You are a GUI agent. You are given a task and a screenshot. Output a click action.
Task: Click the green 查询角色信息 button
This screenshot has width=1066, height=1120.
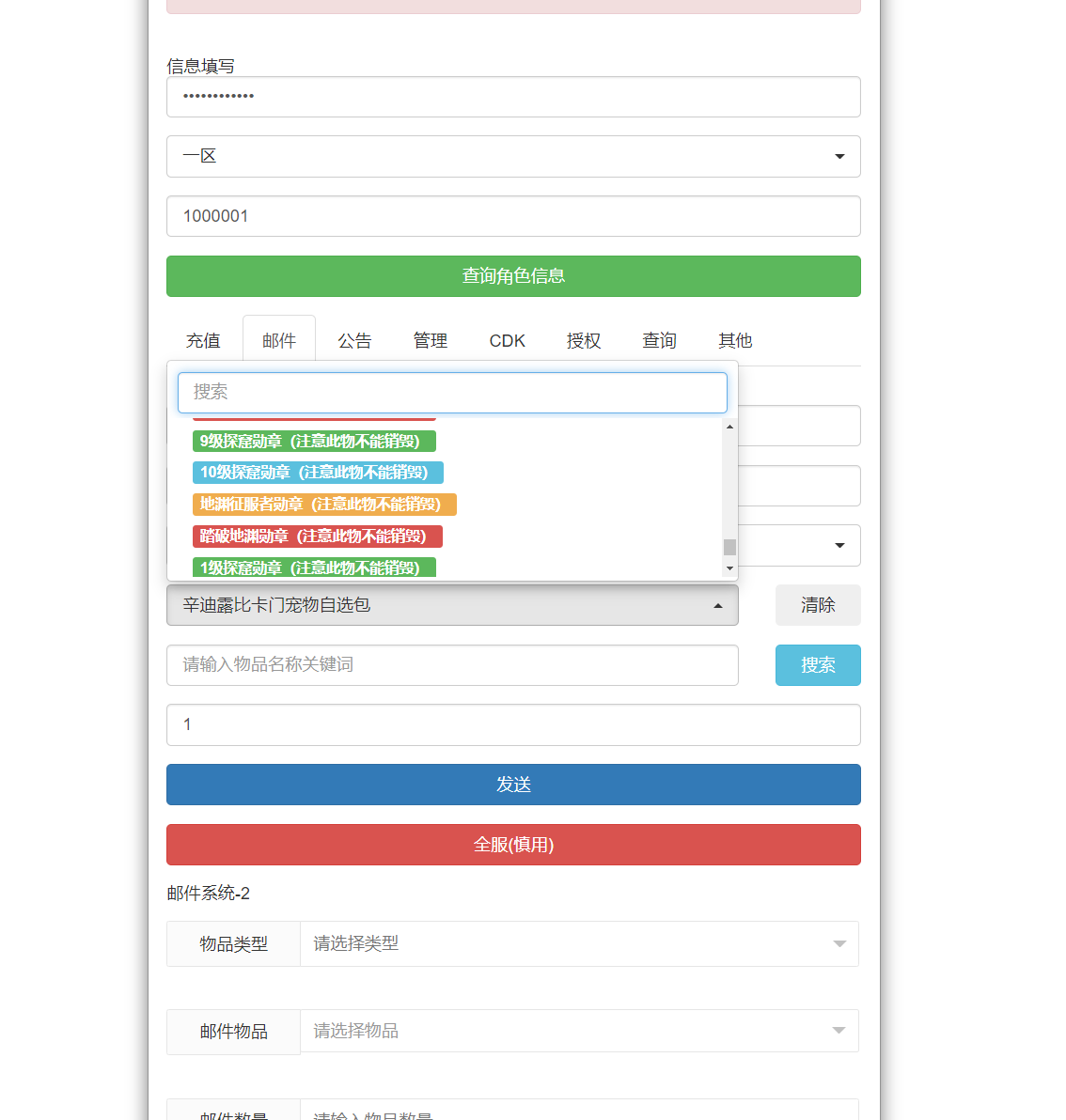coord(513,276)
